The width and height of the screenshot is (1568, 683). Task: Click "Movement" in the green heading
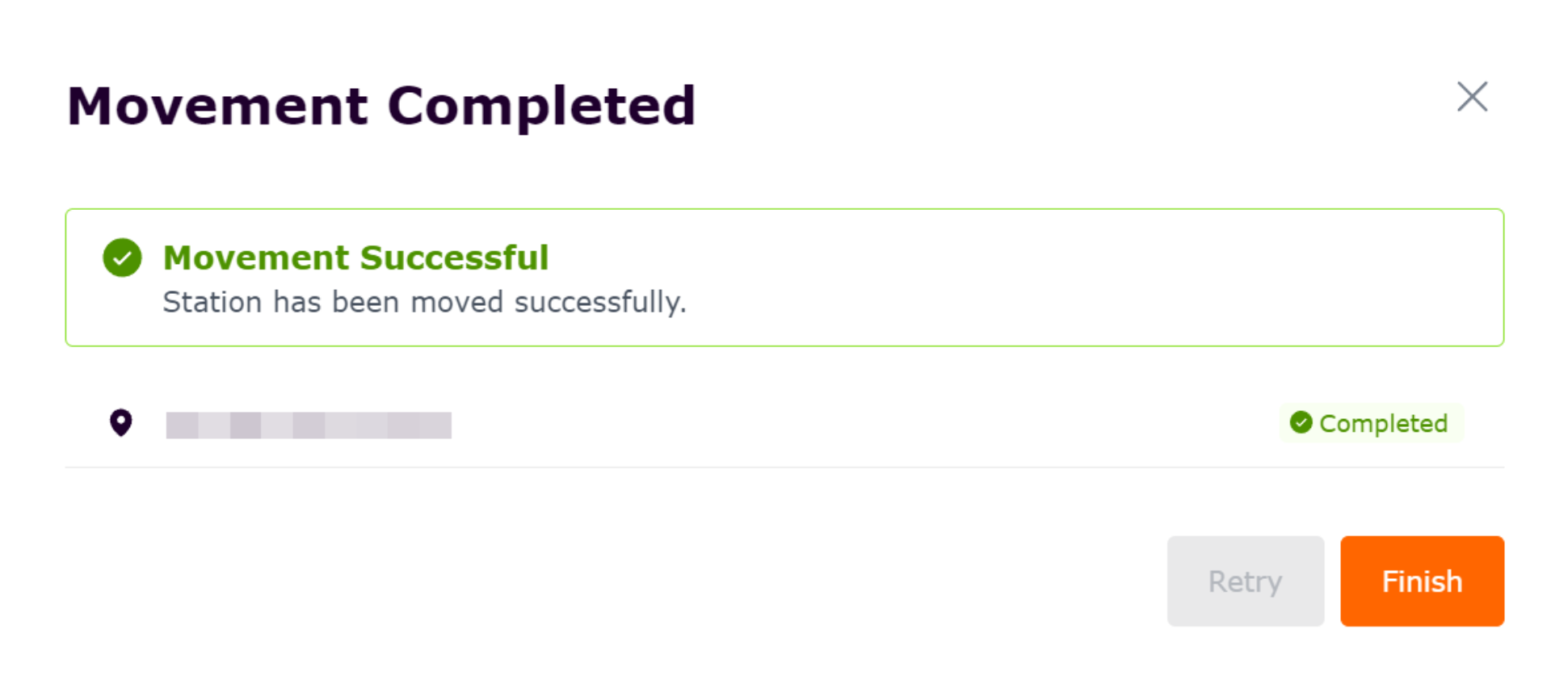point(256,258)
